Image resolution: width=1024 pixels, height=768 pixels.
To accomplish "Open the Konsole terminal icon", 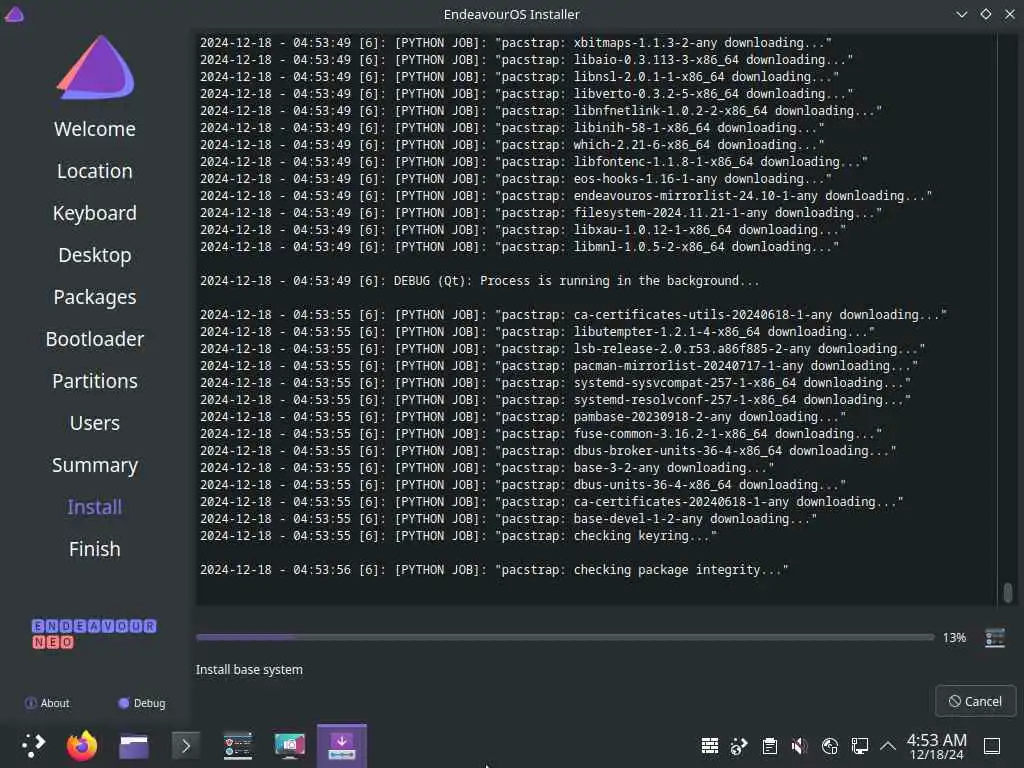I will click(185, 746).
